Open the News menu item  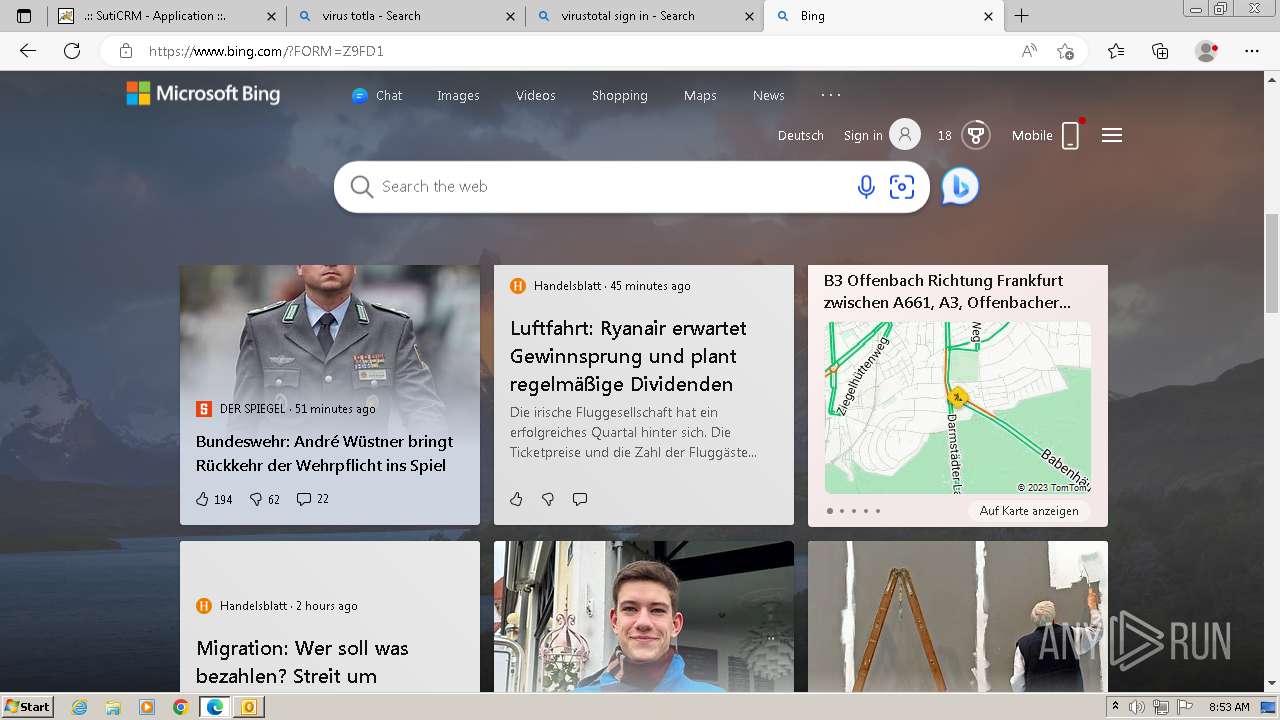tap(769, 95)
